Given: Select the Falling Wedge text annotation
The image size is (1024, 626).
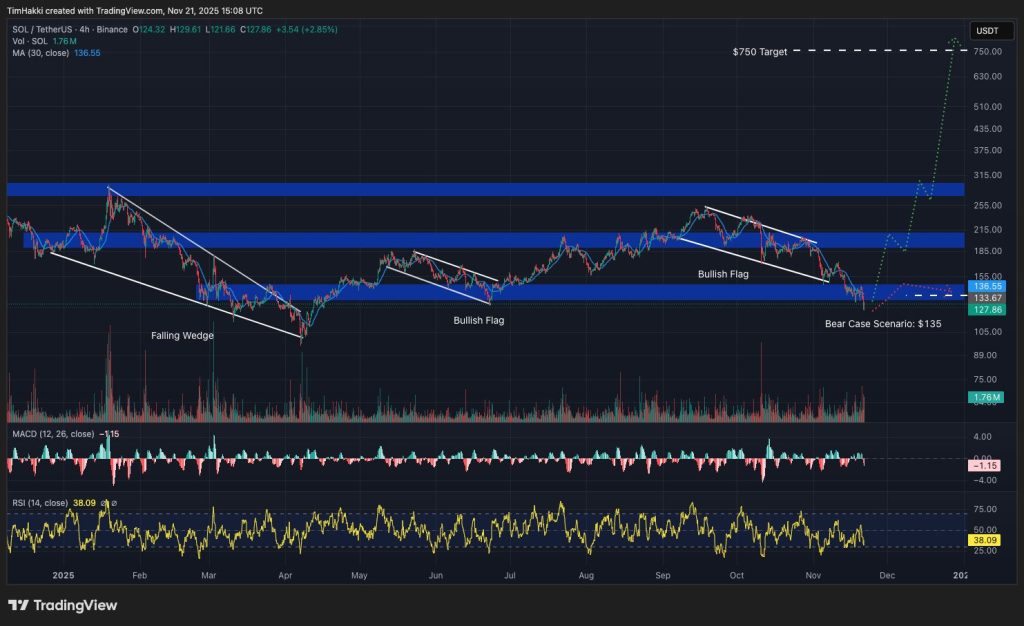Looking at the screenshot, I should pyautogui.click(x=183, y=336).
